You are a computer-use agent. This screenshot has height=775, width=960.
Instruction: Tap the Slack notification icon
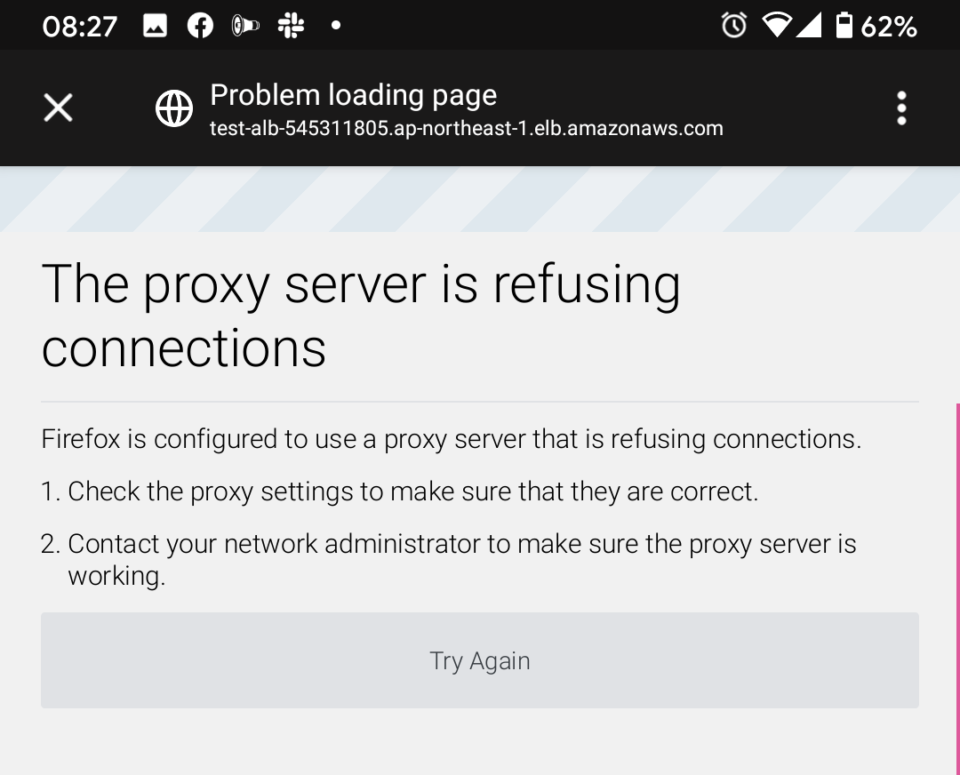(291, 26)
